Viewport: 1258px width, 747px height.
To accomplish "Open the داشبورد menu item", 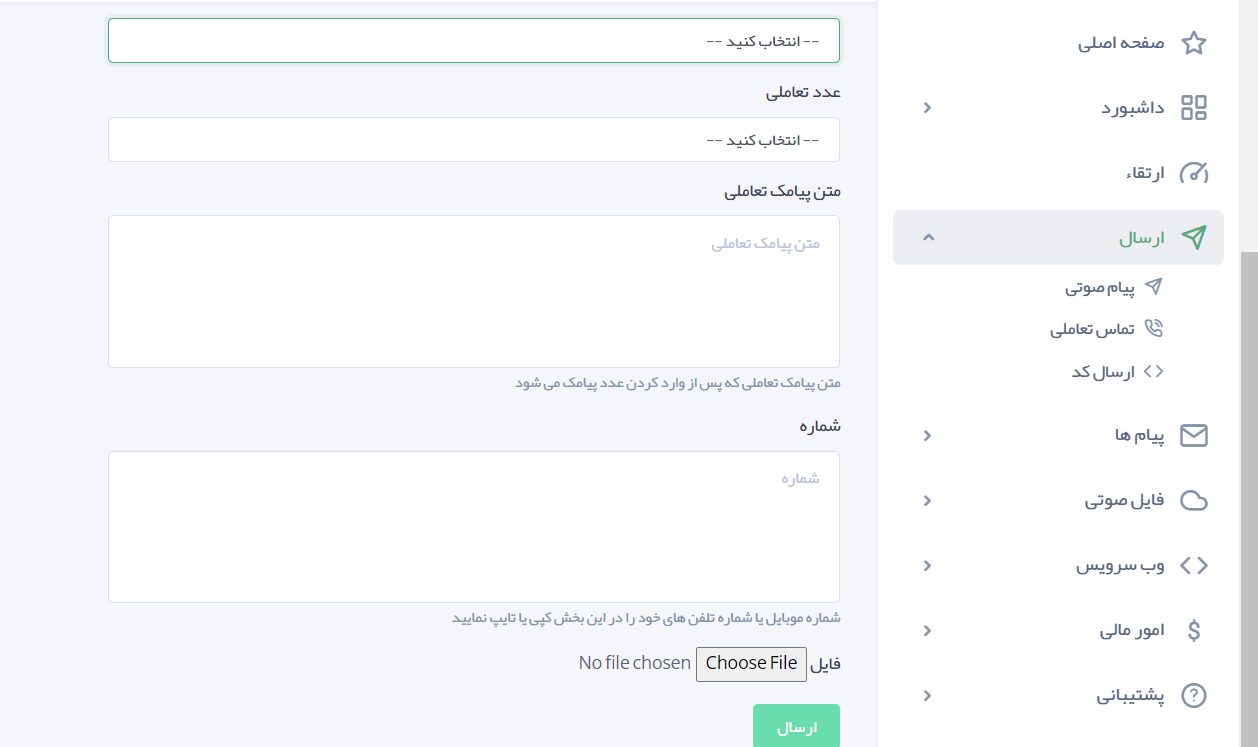I will [1133, 108].
